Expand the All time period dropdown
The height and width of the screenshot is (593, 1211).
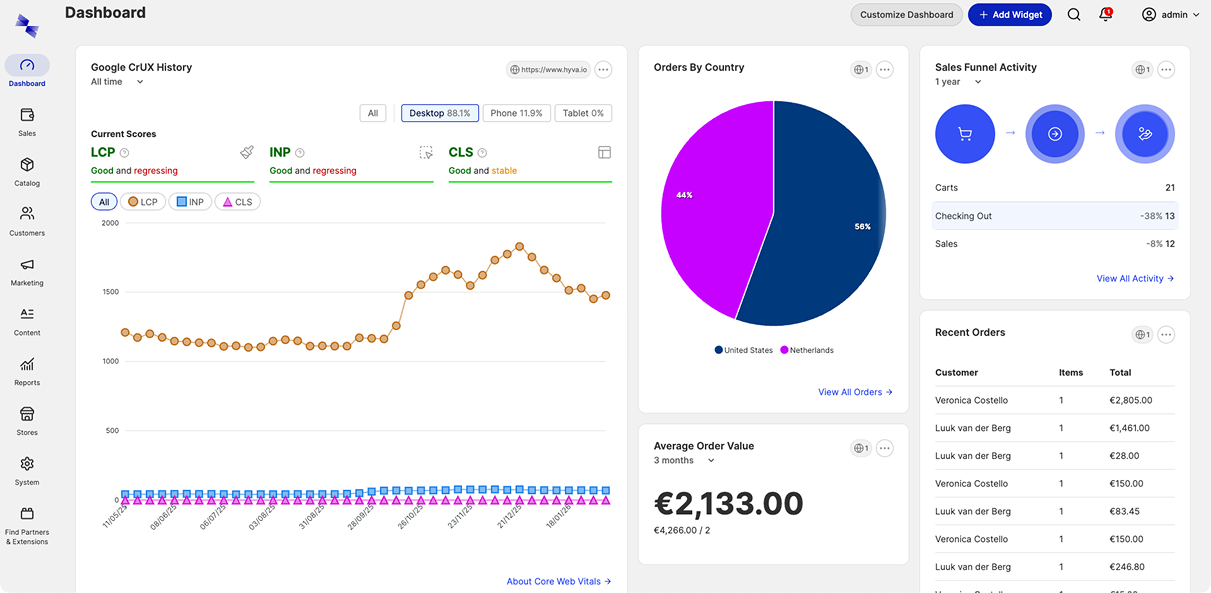pos(117,82)
